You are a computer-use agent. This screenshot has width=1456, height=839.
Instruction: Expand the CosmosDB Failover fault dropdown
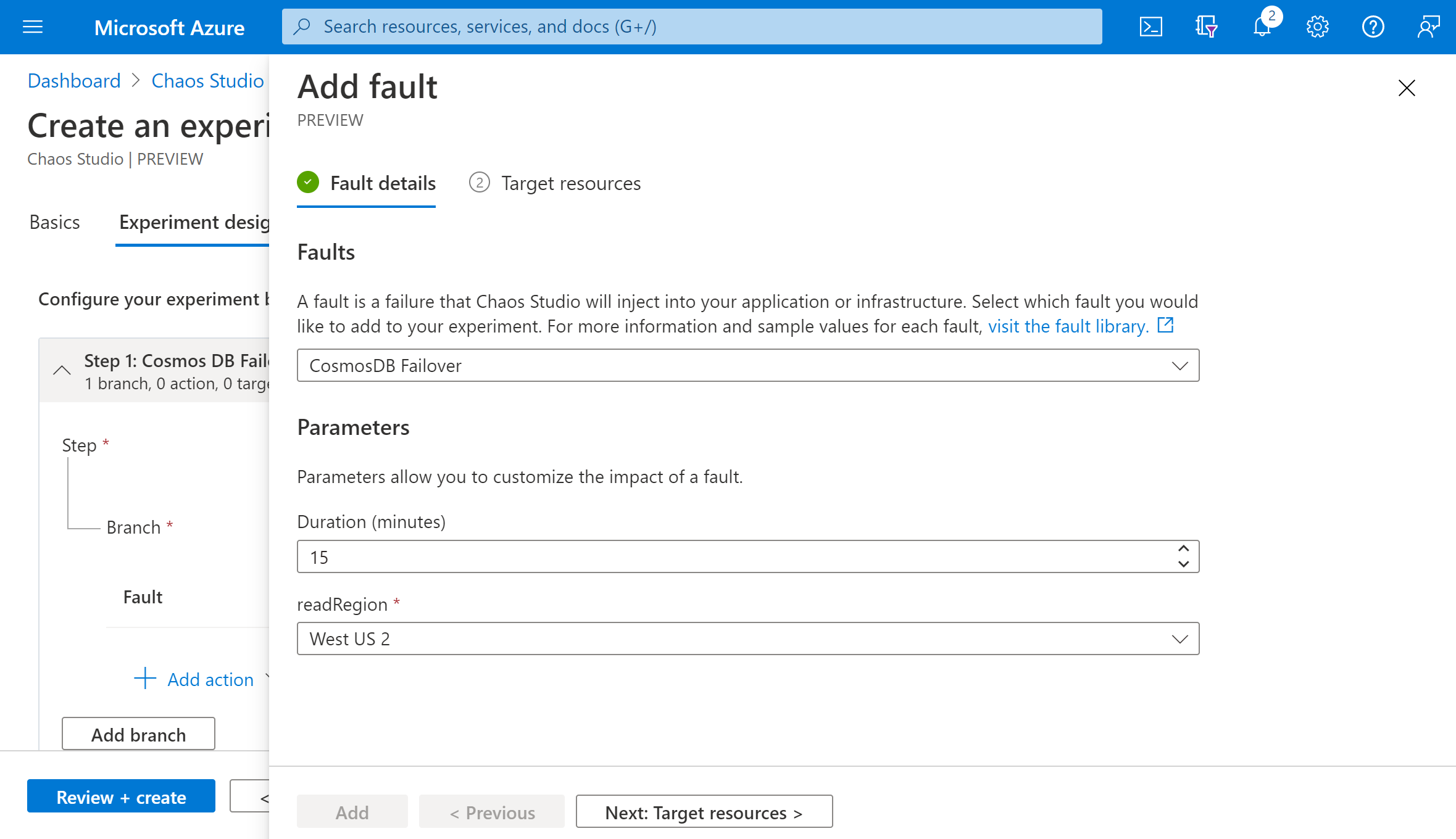pyautogui.click(x=1181, y=365)
